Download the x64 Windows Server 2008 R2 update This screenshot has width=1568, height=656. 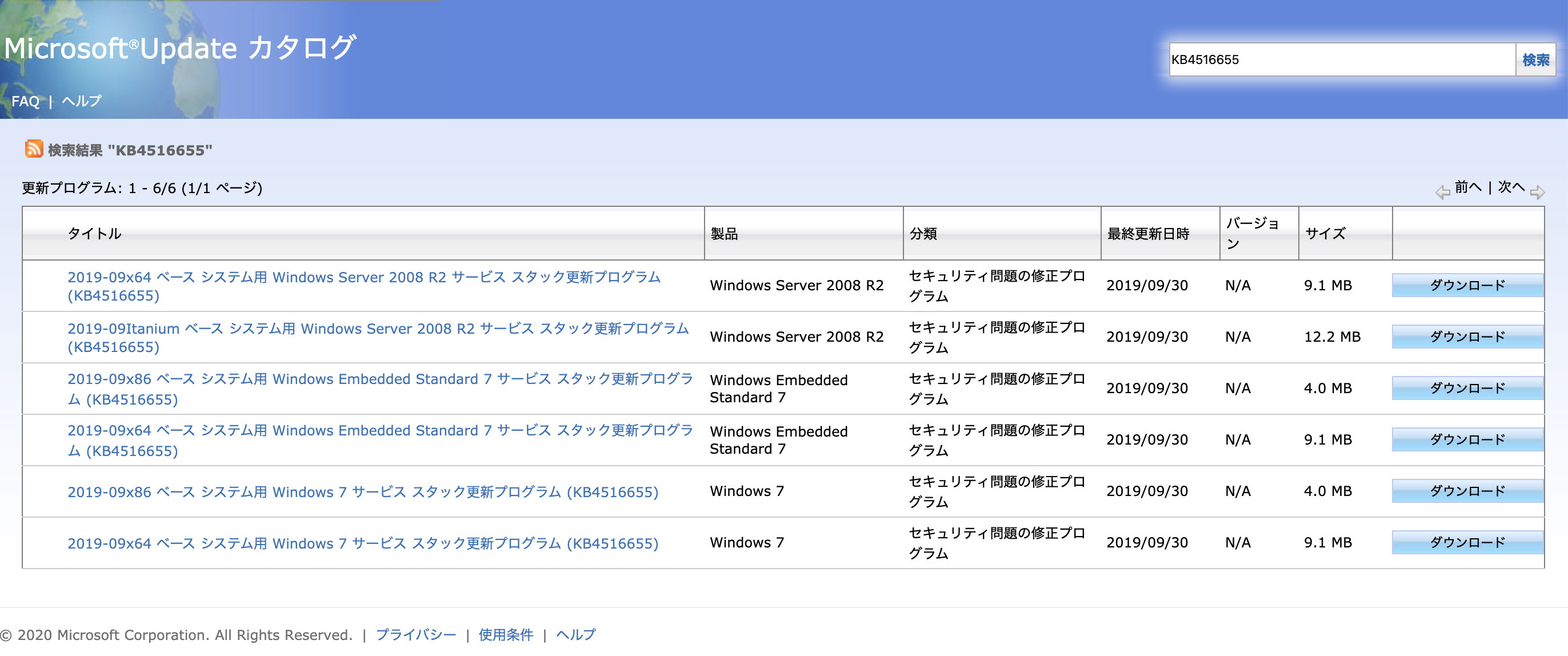(x=1467, y=285)
